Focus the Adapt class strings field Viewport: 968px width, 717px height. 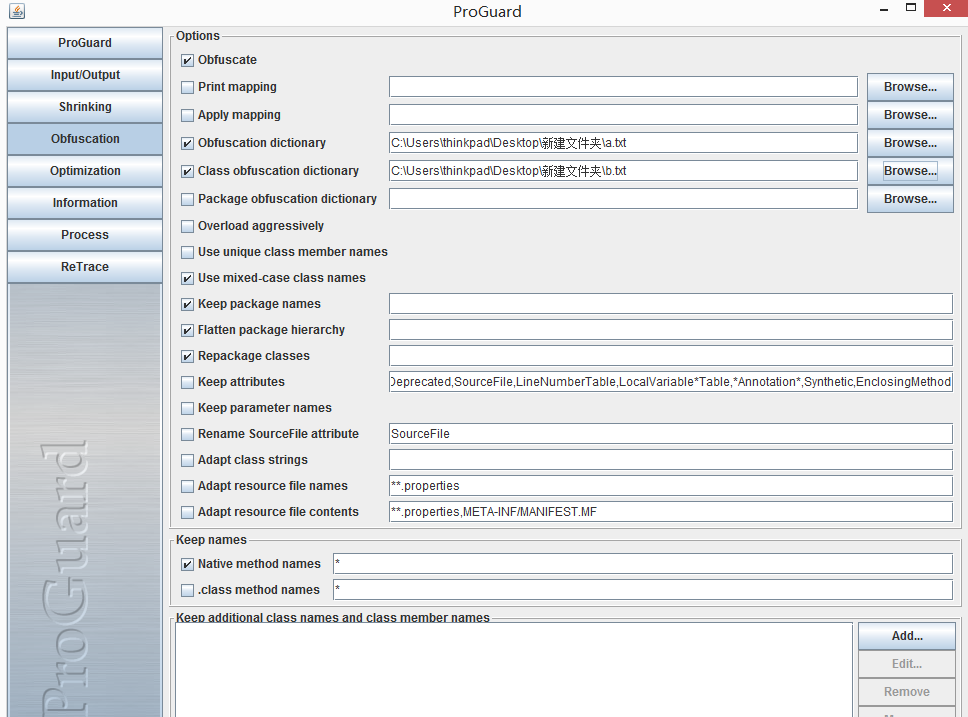coord(671,459)
